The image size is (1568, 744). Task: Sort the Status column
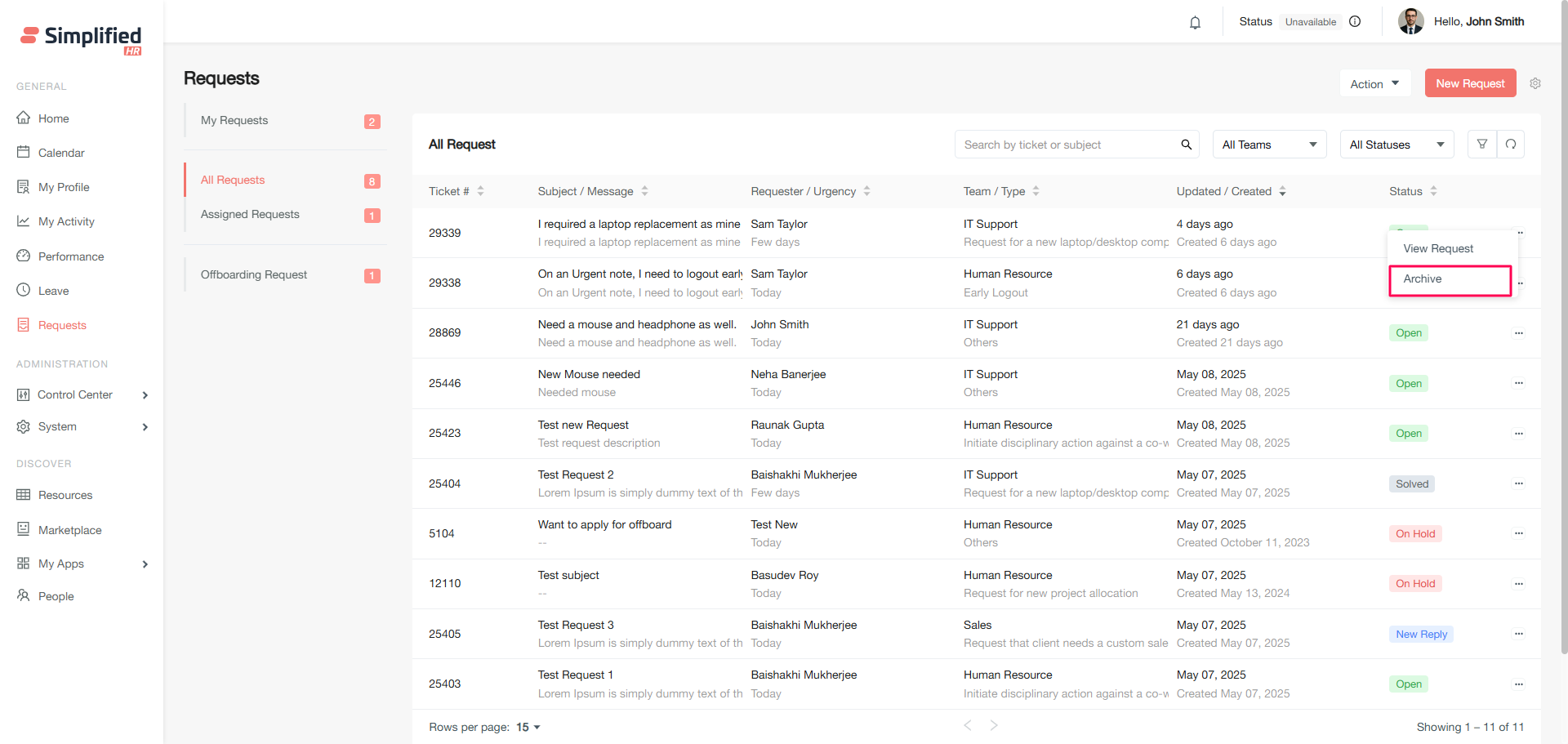[1433, 191]
